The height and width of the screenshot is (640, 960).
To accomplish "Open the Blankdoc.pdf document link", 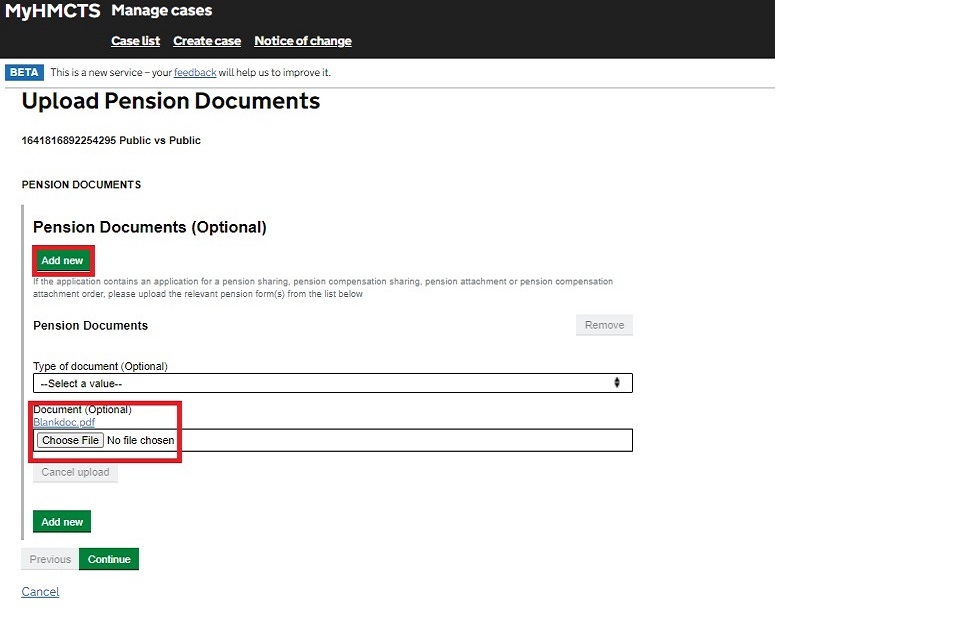I will click(x=64, y=422).
